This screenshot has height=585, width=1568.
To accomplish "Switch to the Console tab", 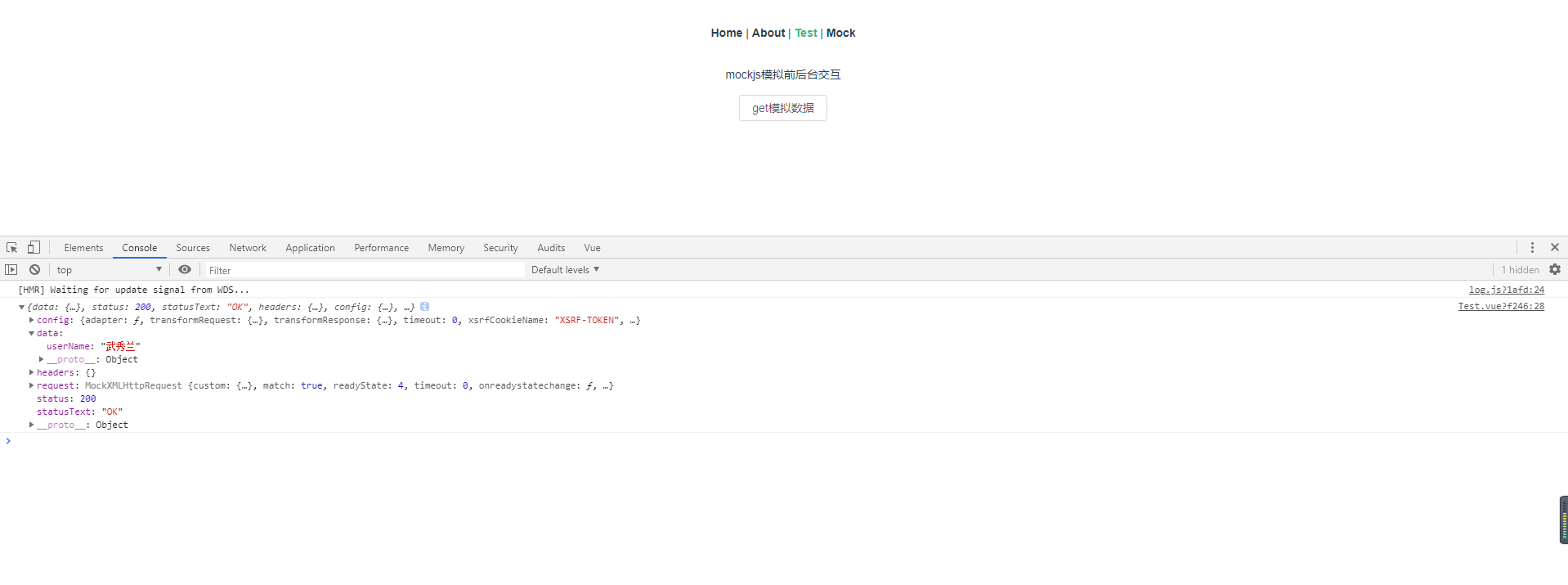I will 140,247.
